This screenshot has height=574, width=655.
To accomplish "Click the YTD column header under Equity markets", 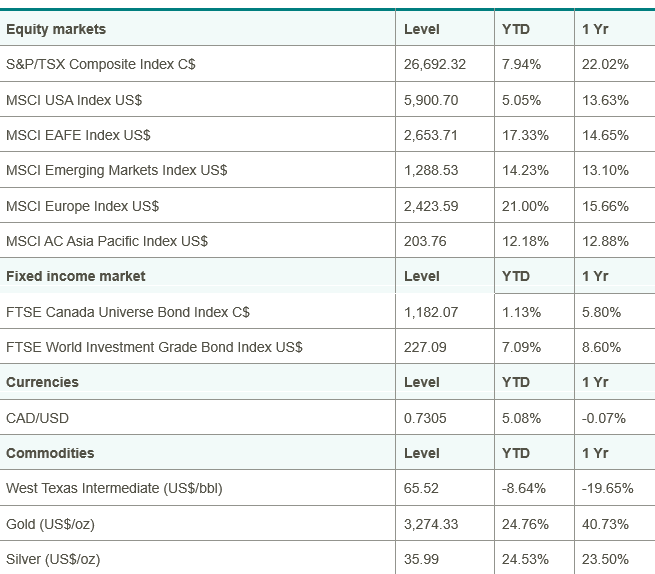I will pyautogui.click(x=516, y=29).
